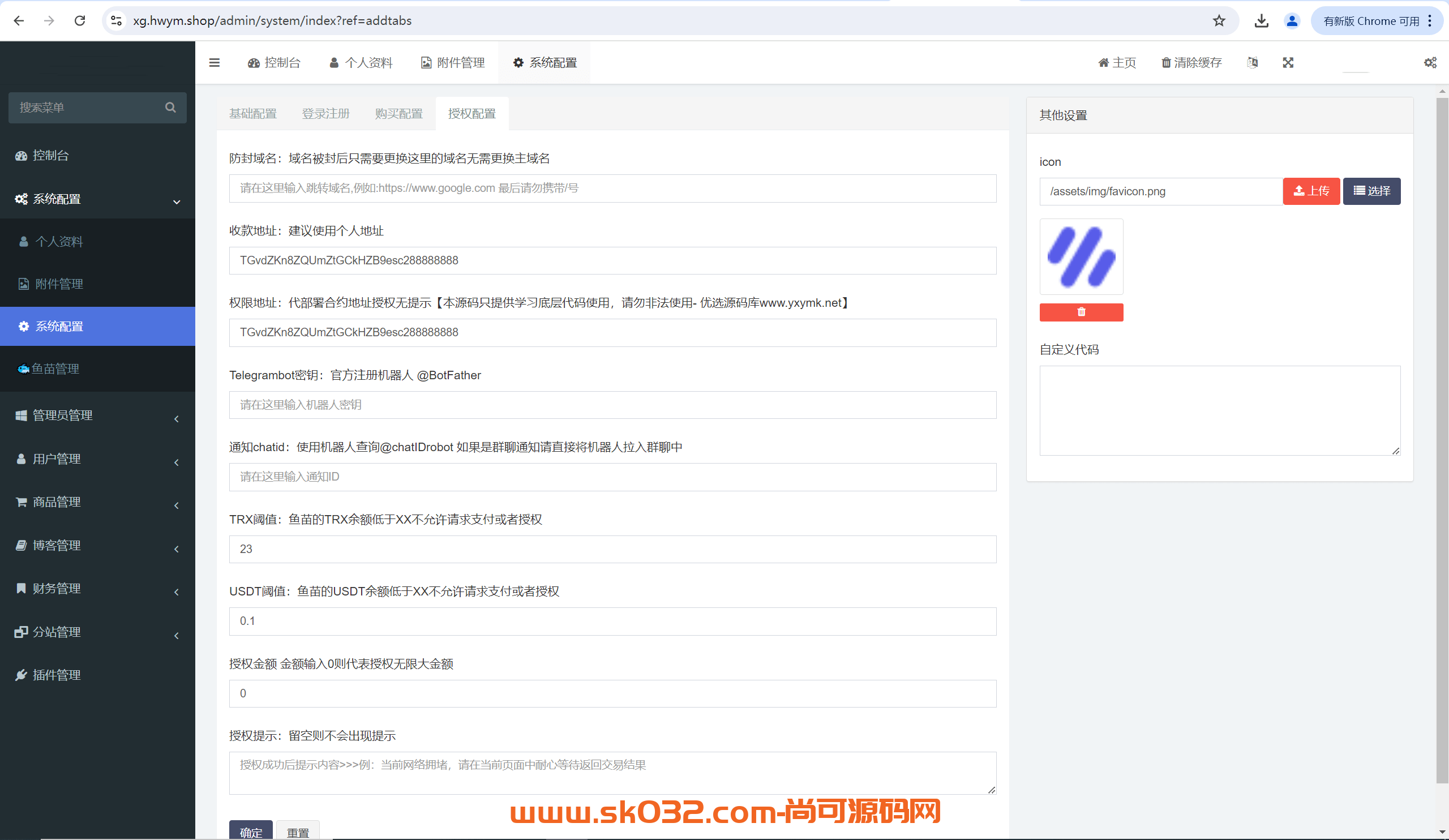This screenshot has width=1449, height=840.
Task: Focus the 授权金额 input showing 0
Action: click(x=613, y=694)
